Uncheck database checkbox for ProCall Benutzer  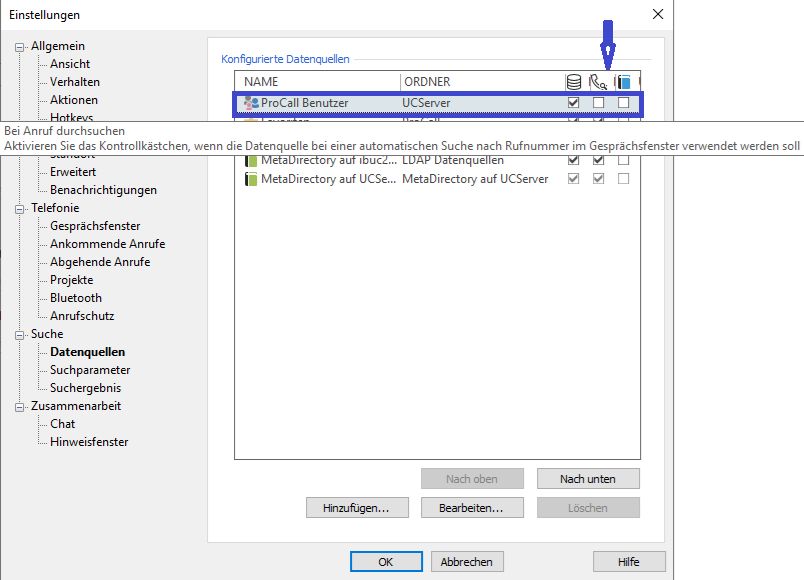[573, 103]
